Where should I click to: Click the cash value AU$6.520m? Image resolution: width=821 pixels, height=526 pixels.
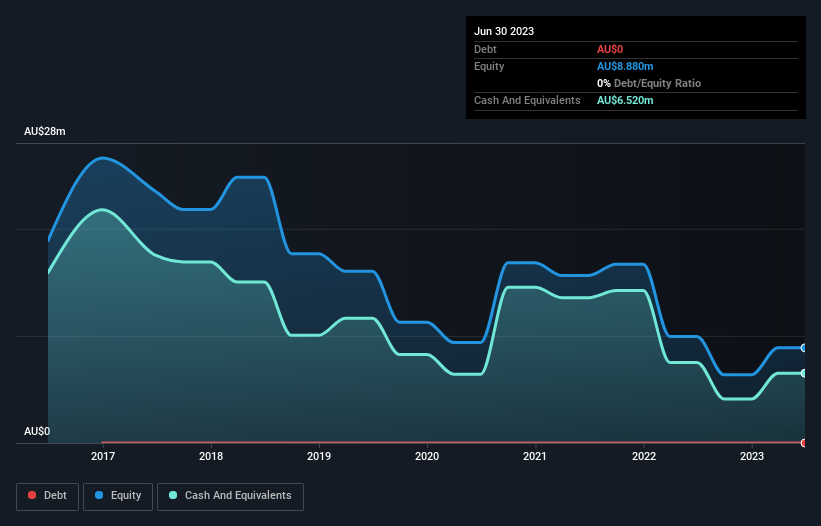click(625, 100)
